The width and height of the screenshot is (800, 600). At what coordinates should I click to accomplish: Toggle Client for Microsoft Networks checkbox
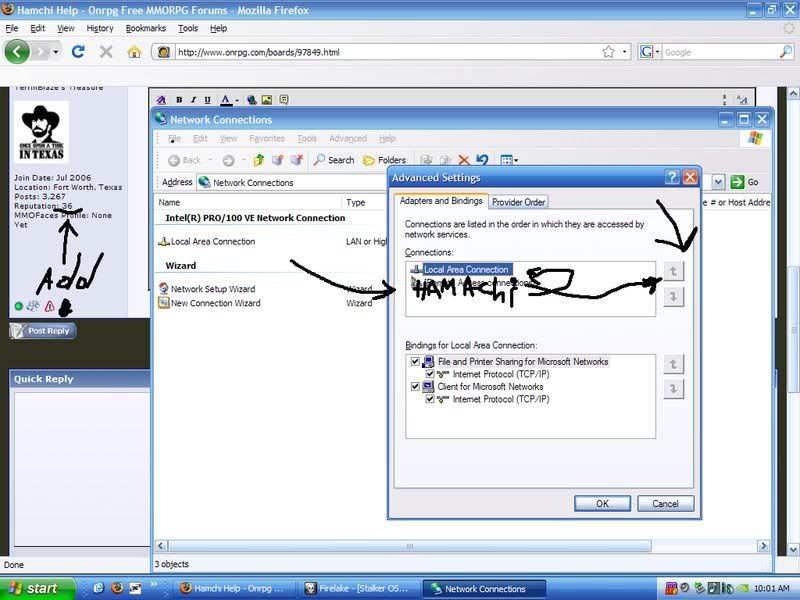click(415, 387)
